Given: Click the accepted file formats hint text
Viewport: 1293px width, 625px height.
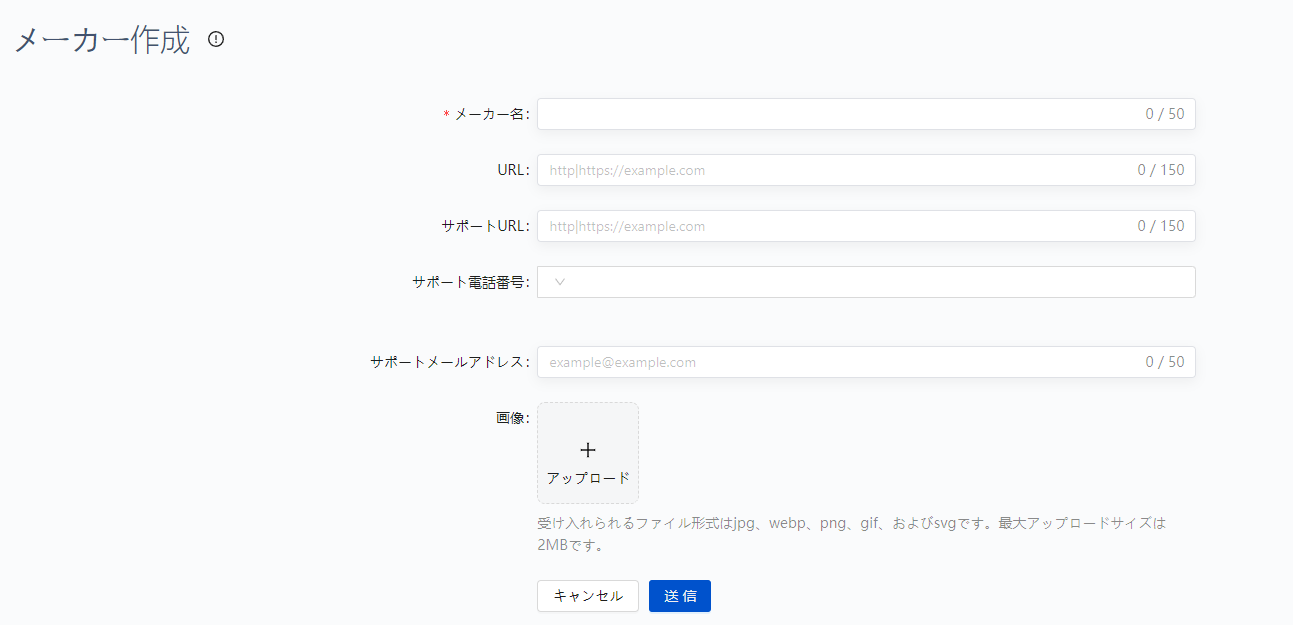Looking at the screenshot, I should [850, 532].
